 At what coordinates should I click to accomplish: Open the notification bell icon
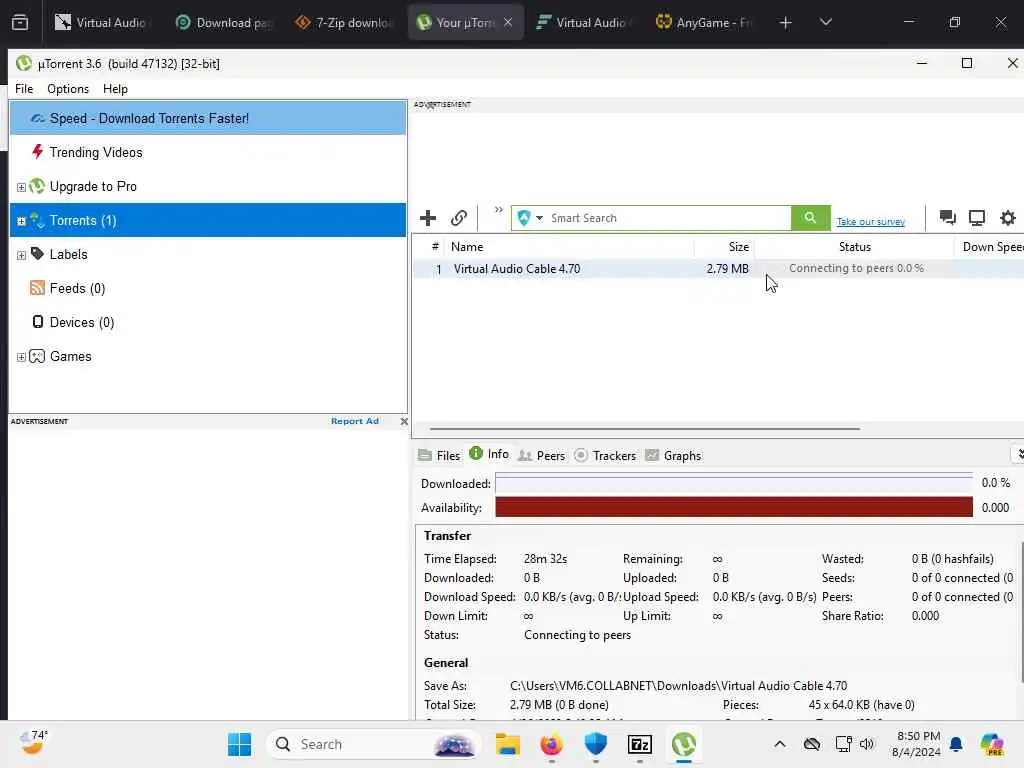(x=956, y=744)
